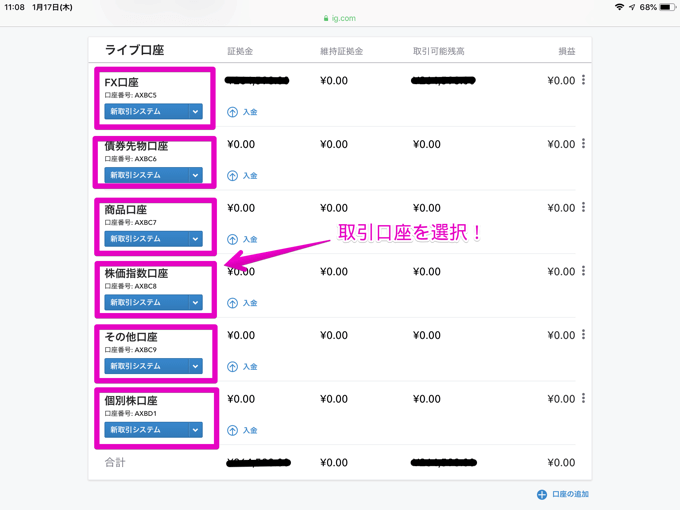Viewport: 680px width, 510px height.
Task: Open the 商品口座 row three-dot menu
Action: pyautogui.click(x=583, y=208)
